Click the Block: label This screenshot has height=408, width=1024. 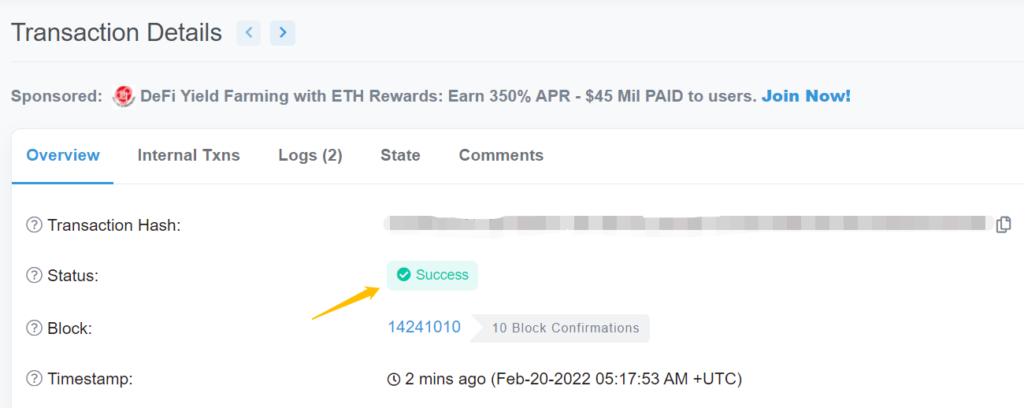coord(70,328)
